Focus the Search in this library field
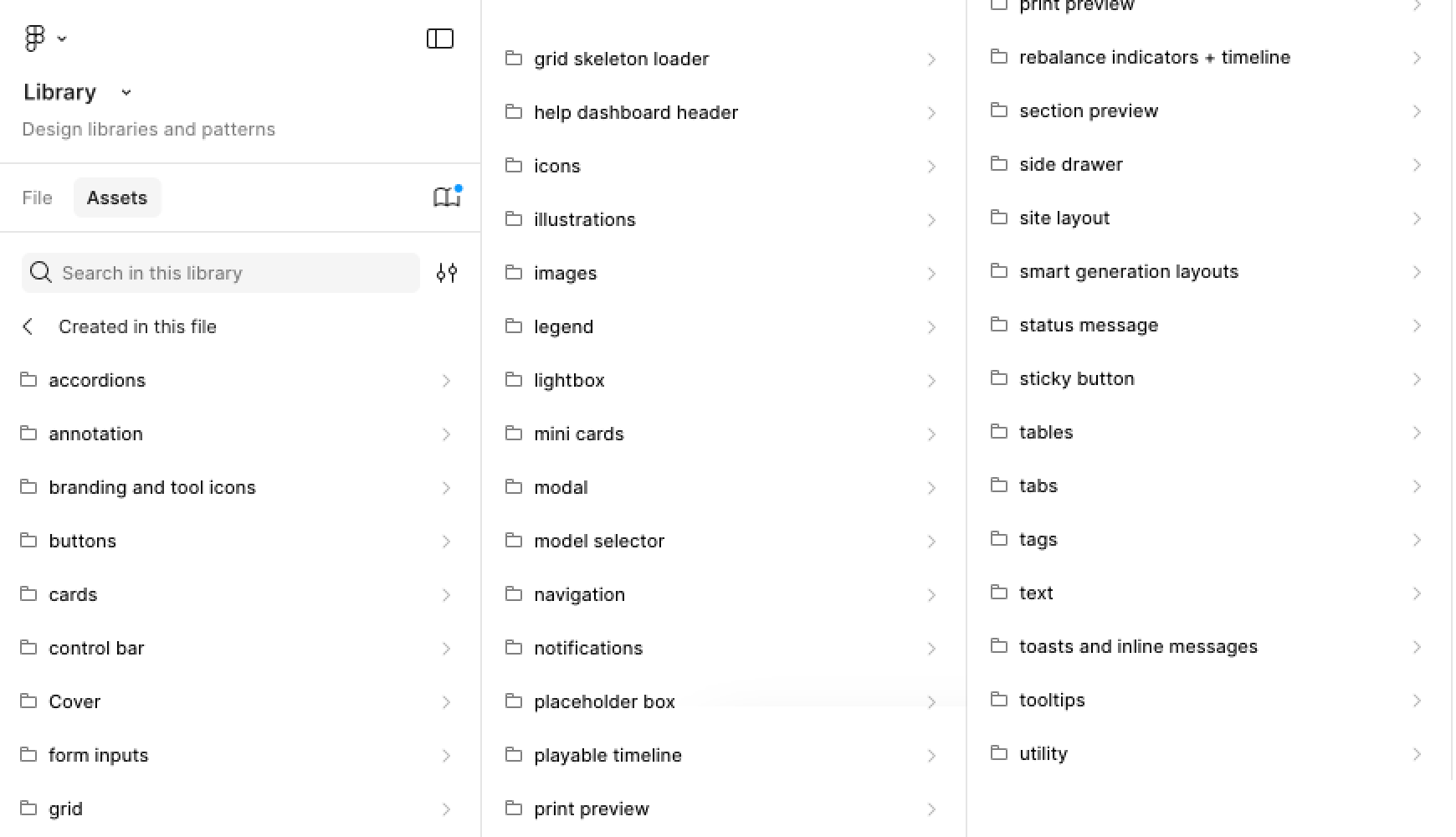Screen dimensions: 1456x837 [x=221, y=273]
